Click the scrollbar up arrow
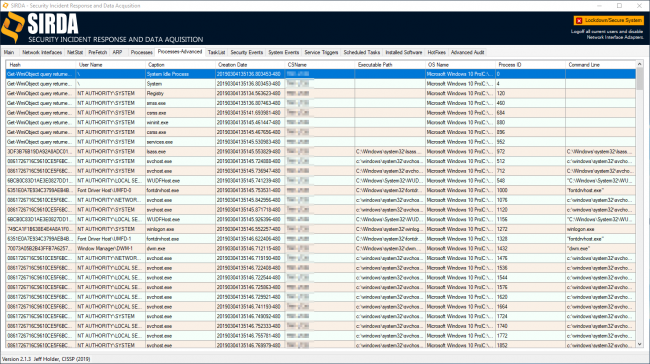The height and width of the screenshot is (364, 650). coord(640,64)
